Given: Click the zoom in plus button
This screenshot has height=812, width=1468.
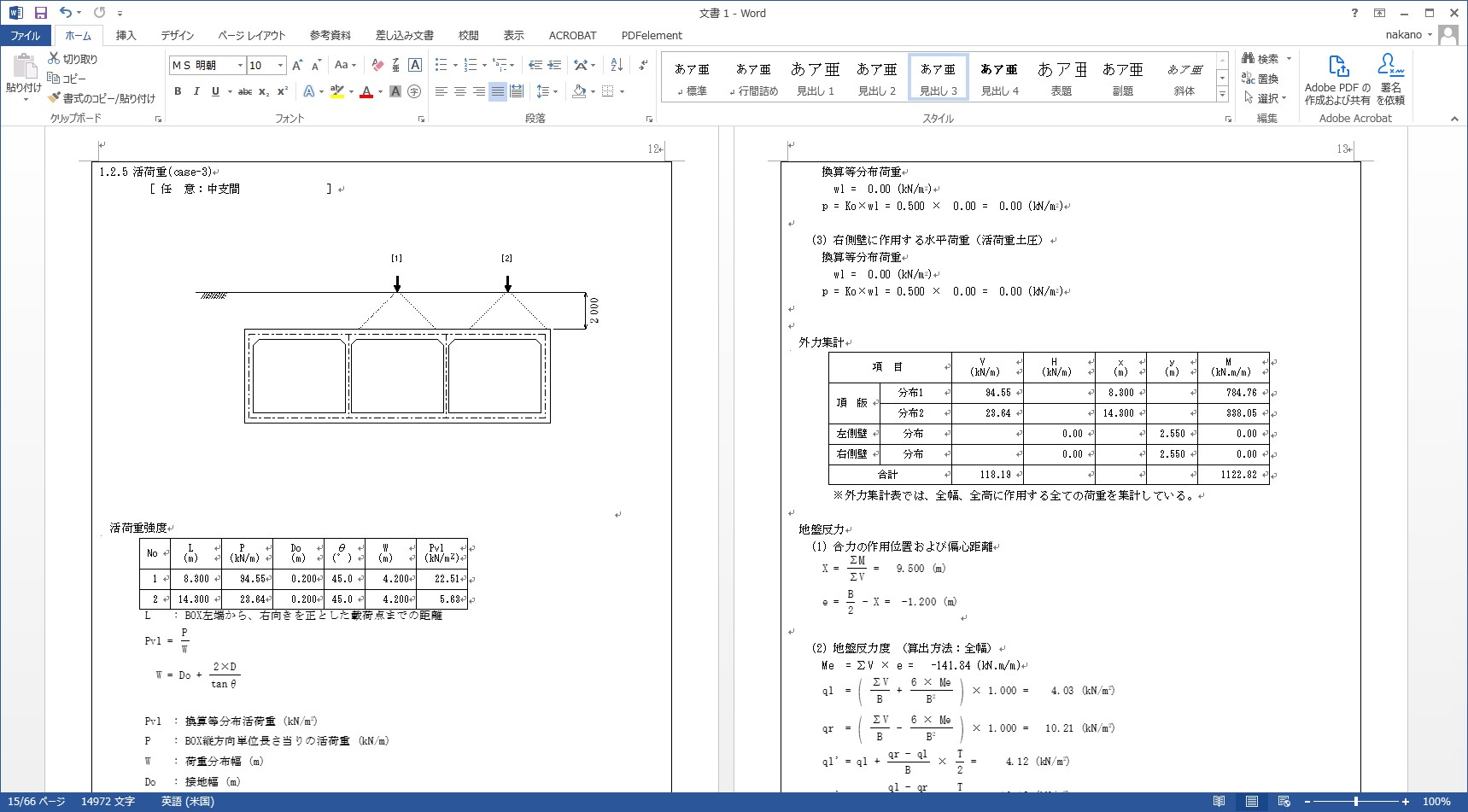Looking at the screenshot, I should (1406, 802).
